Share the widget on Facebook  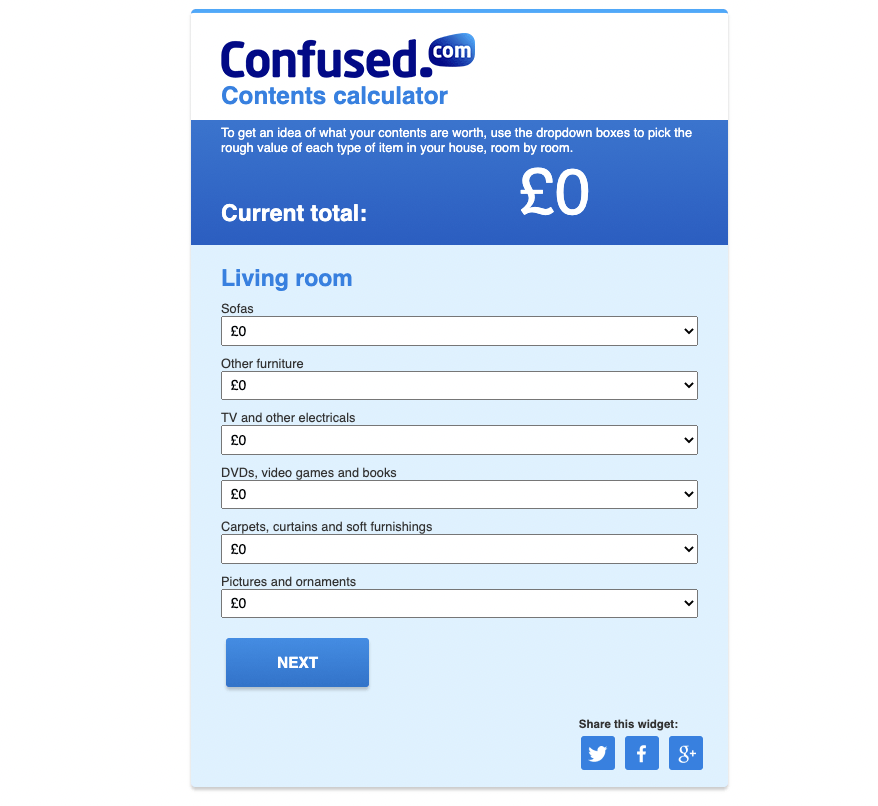coord(642,754)
